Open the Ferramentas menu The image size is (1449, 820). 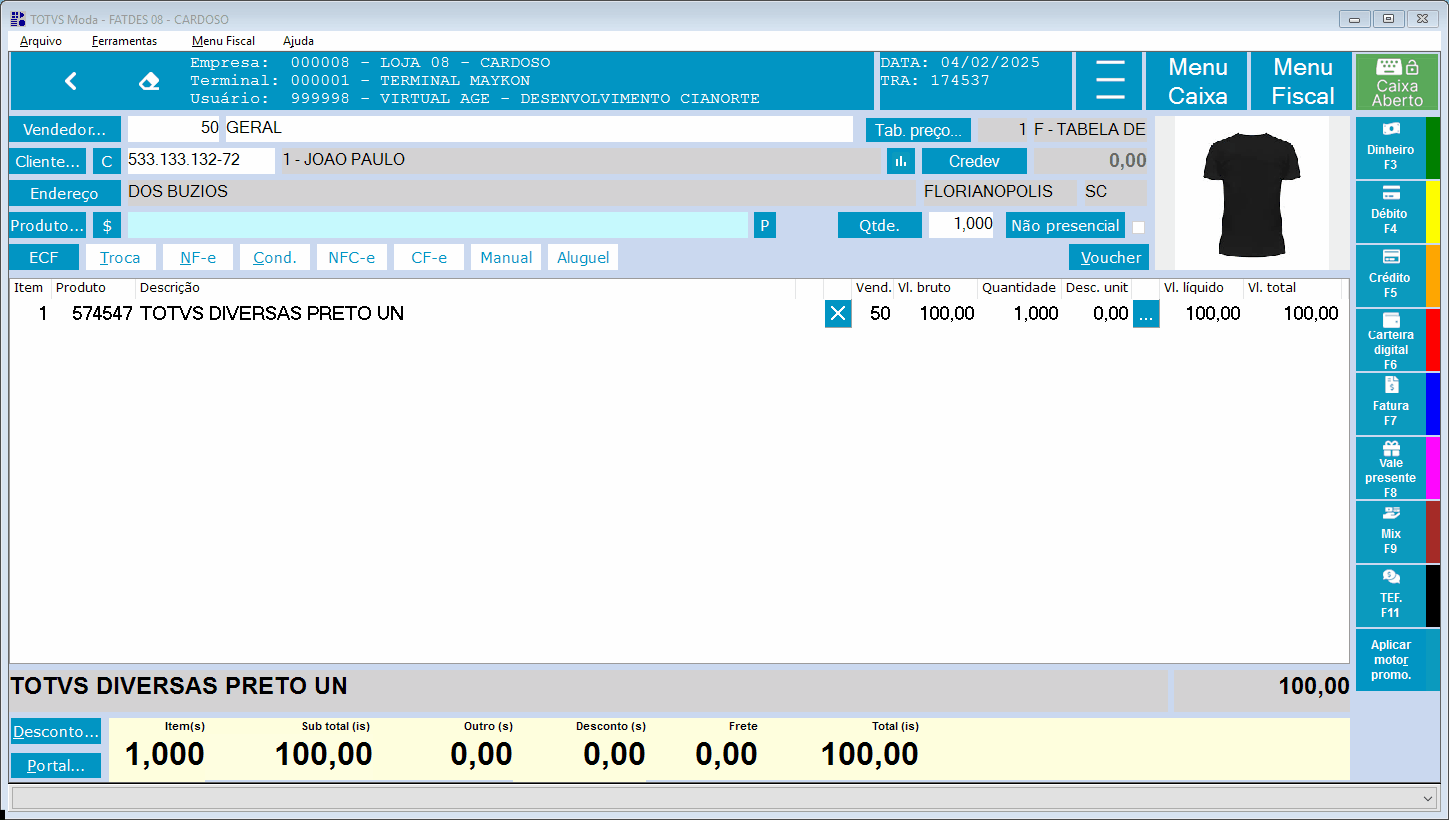(124, 41)
